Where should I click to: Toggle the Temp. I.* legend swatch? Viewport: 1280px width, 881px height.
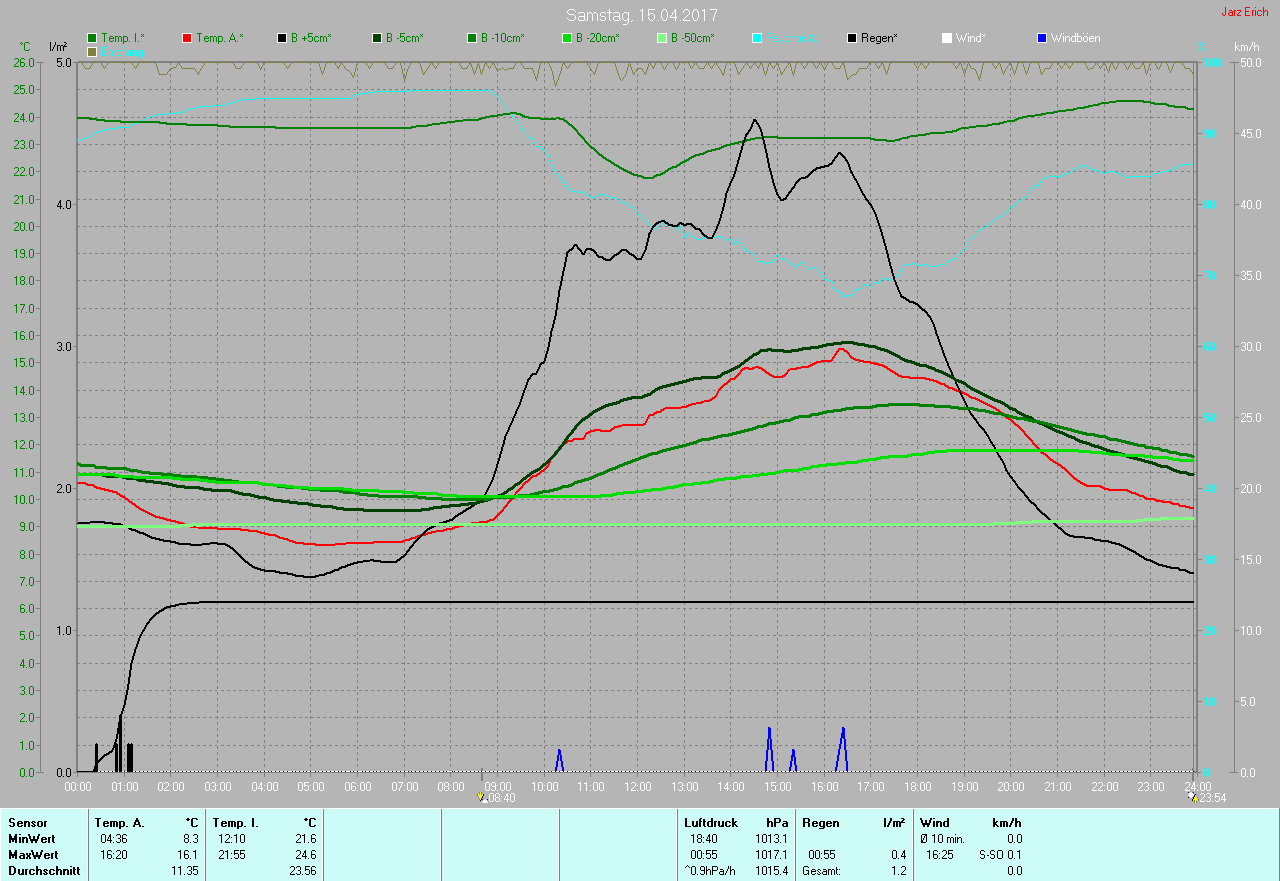click(93, 38)
